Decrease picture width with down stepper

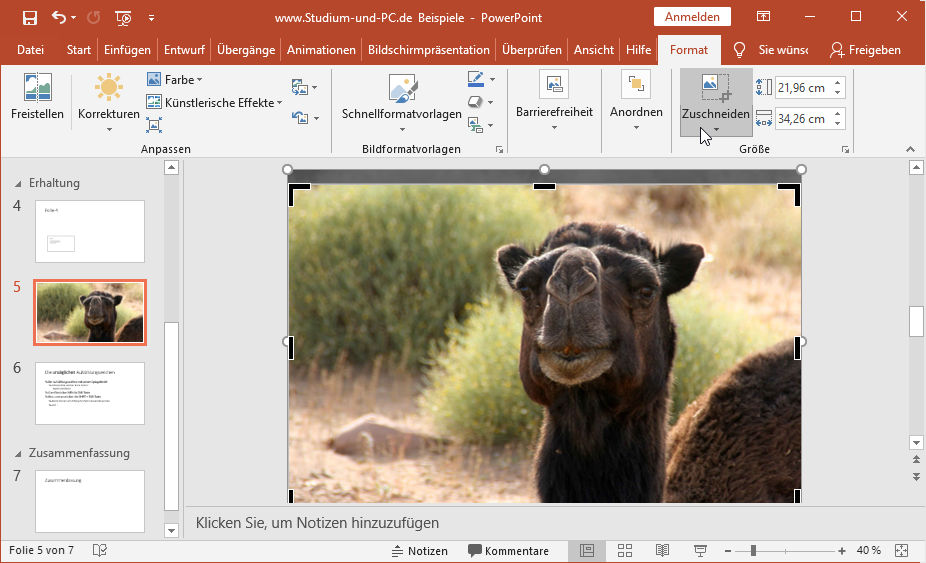(837, 123)
